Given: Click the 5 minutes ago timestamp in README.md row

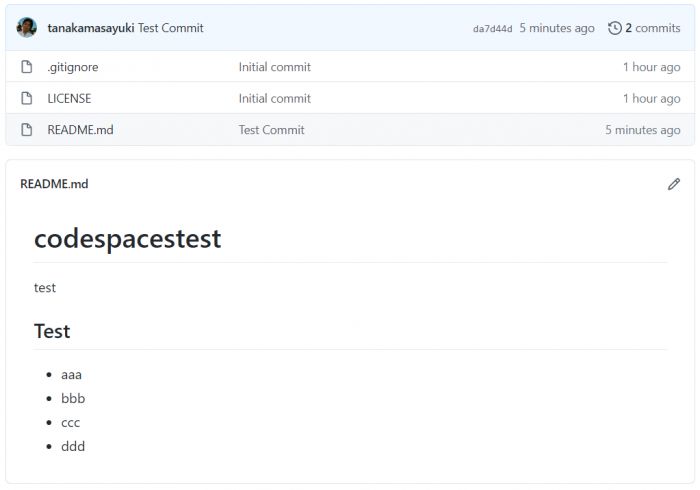Looking at the screenshot, I should (642, 130).
